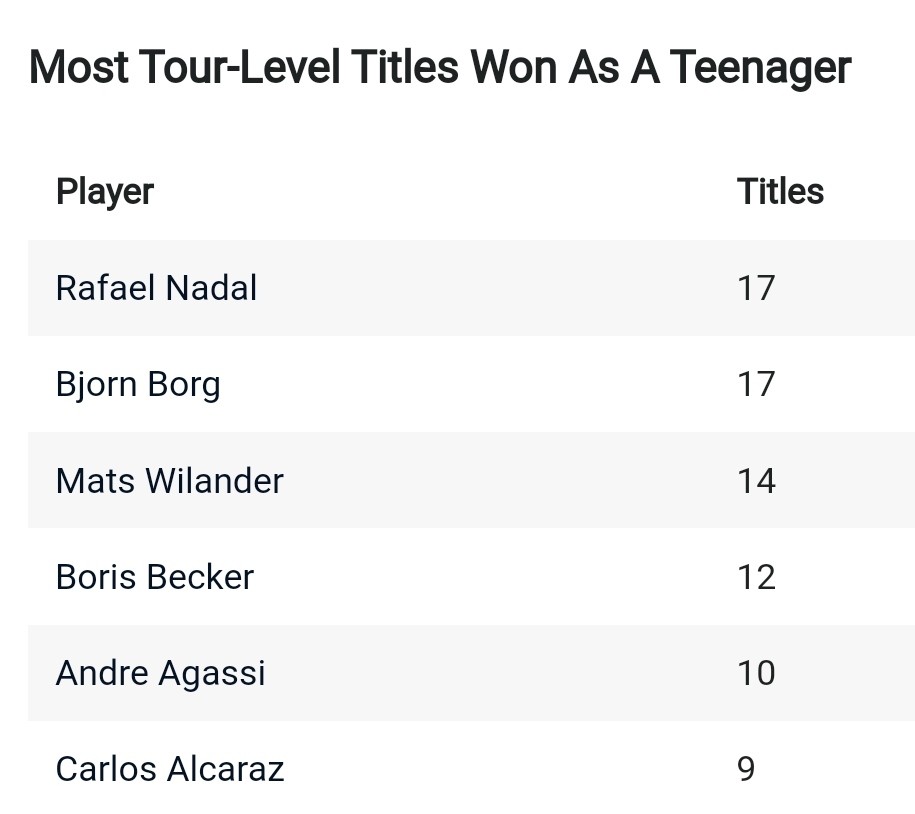Select Bjorn Borg's name
Image resolution: width=915 pixels, height=814 pixels.
(138, 385)
